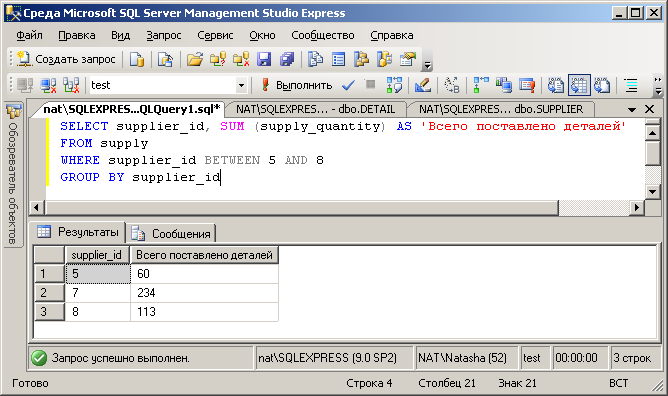Screen dimensions: 668x396
Task: Click the horizontal scrollbar thumb in editor
Action: (x=302, y=208)
